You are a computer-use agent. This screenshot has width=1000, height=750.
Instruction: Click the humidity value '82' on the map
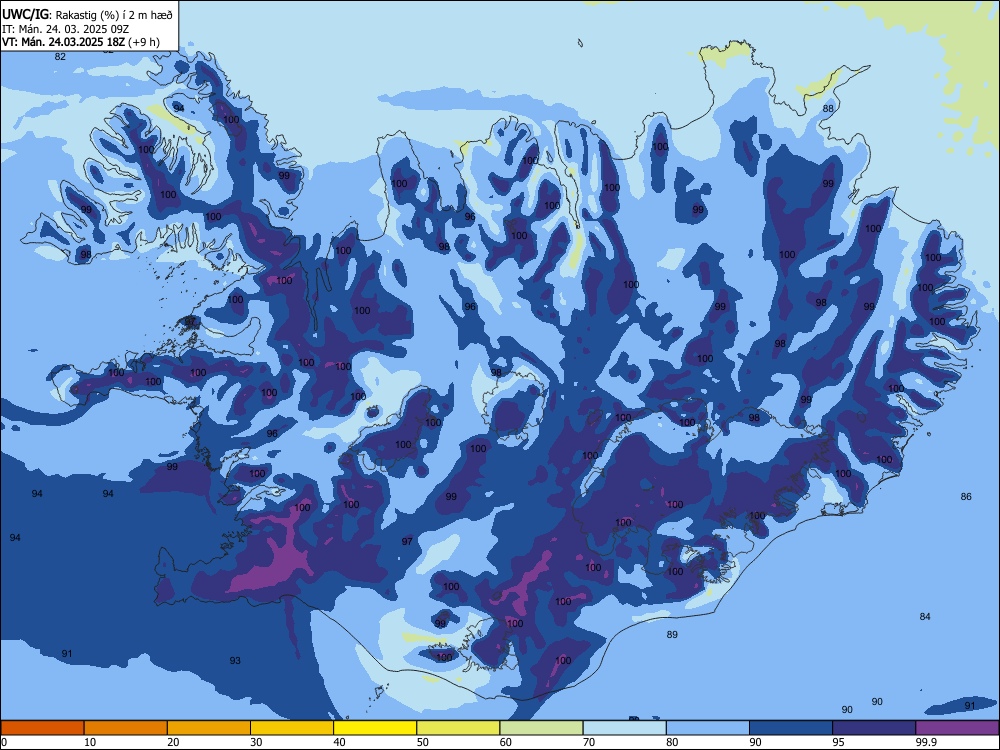tap(60, 56)
